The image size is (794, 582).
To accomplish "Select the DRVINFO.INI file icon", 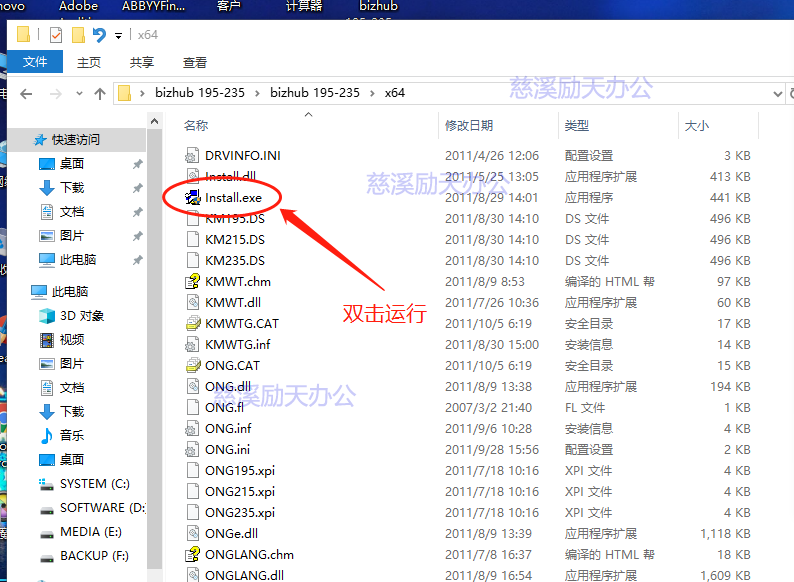I will (x=194, y=156).
